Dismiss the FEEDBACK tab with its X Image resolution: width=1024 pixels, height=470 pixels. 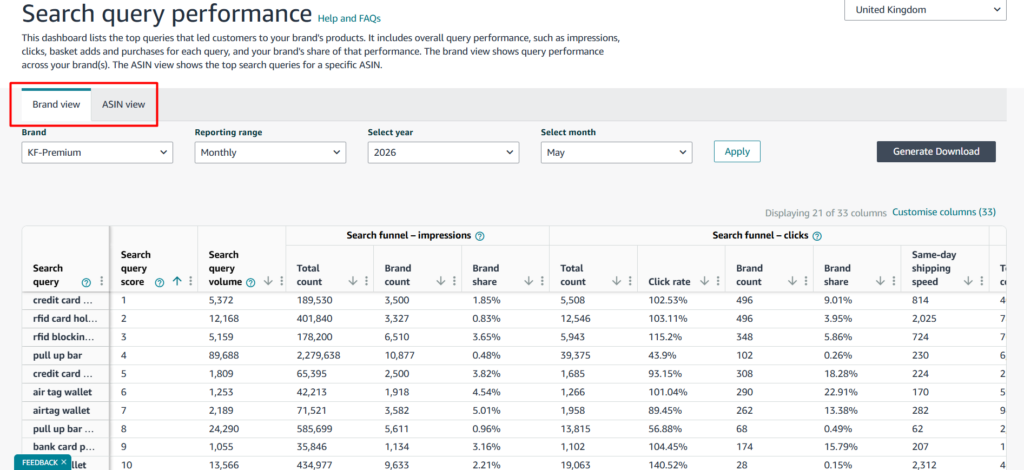click(x=64, y=462)
